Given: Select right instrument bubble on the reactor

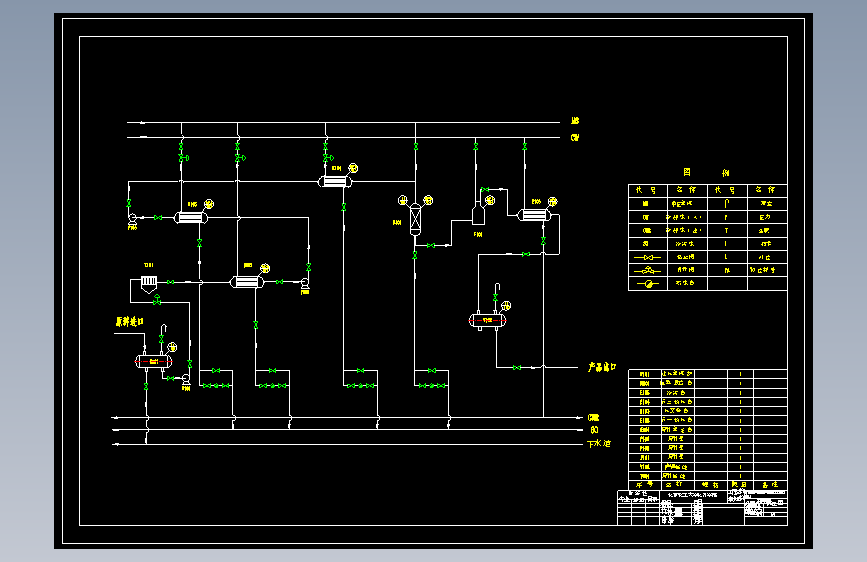Looking at the screenshot, I should (x=428, y=200).
